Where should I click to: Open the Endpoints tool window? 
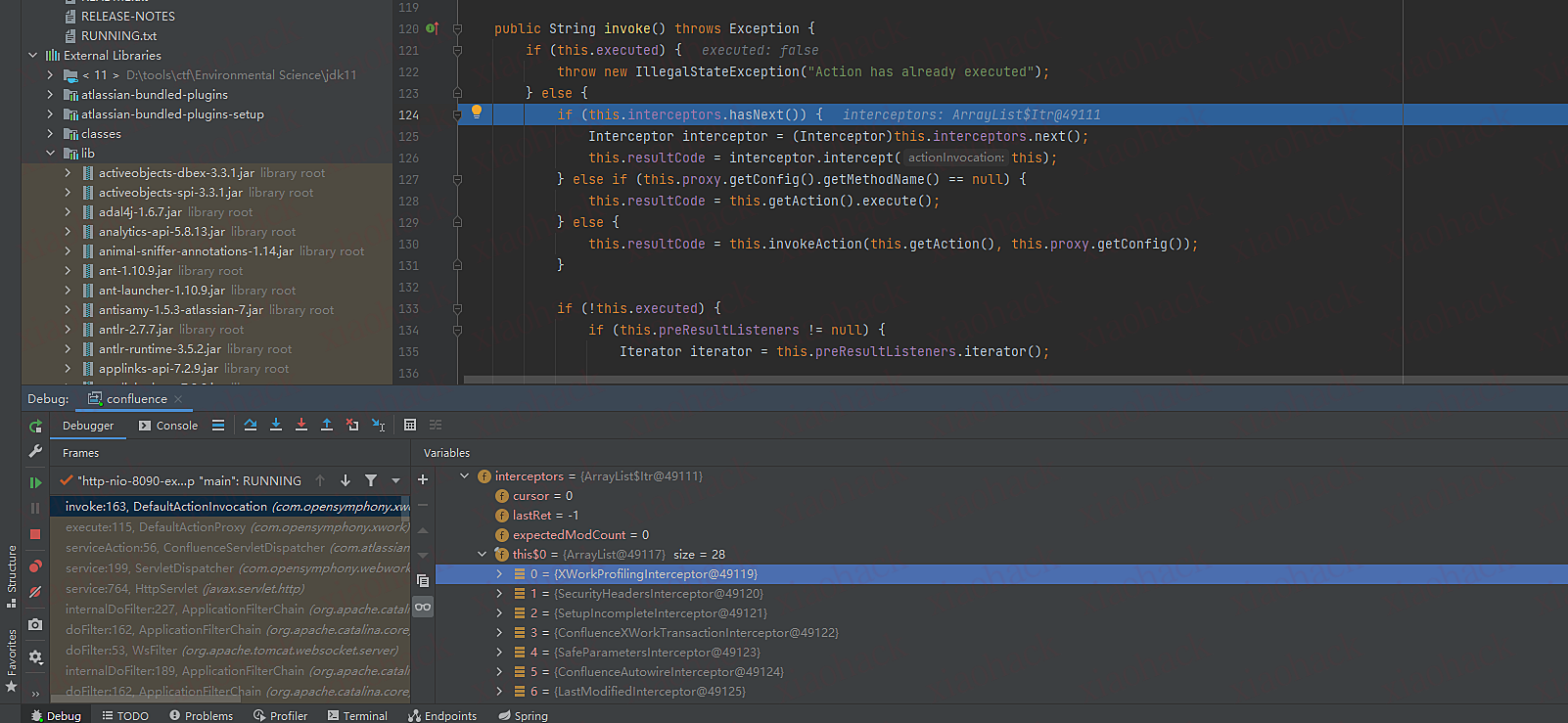click(x=442, y=716)
